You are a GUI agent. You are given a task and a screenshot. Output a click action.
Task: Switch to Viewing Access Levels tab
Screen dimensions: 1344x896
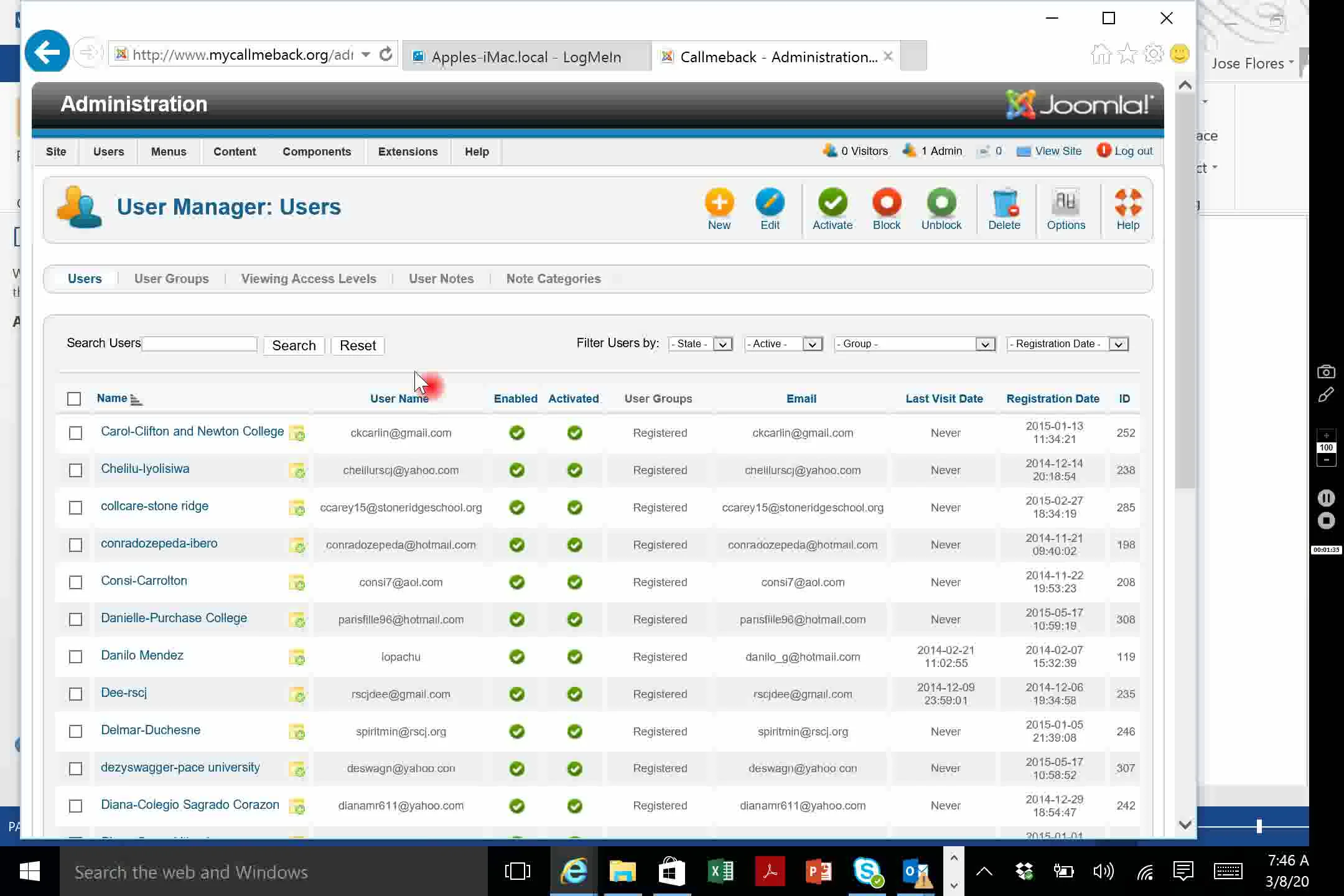click(x=309, y=279)
